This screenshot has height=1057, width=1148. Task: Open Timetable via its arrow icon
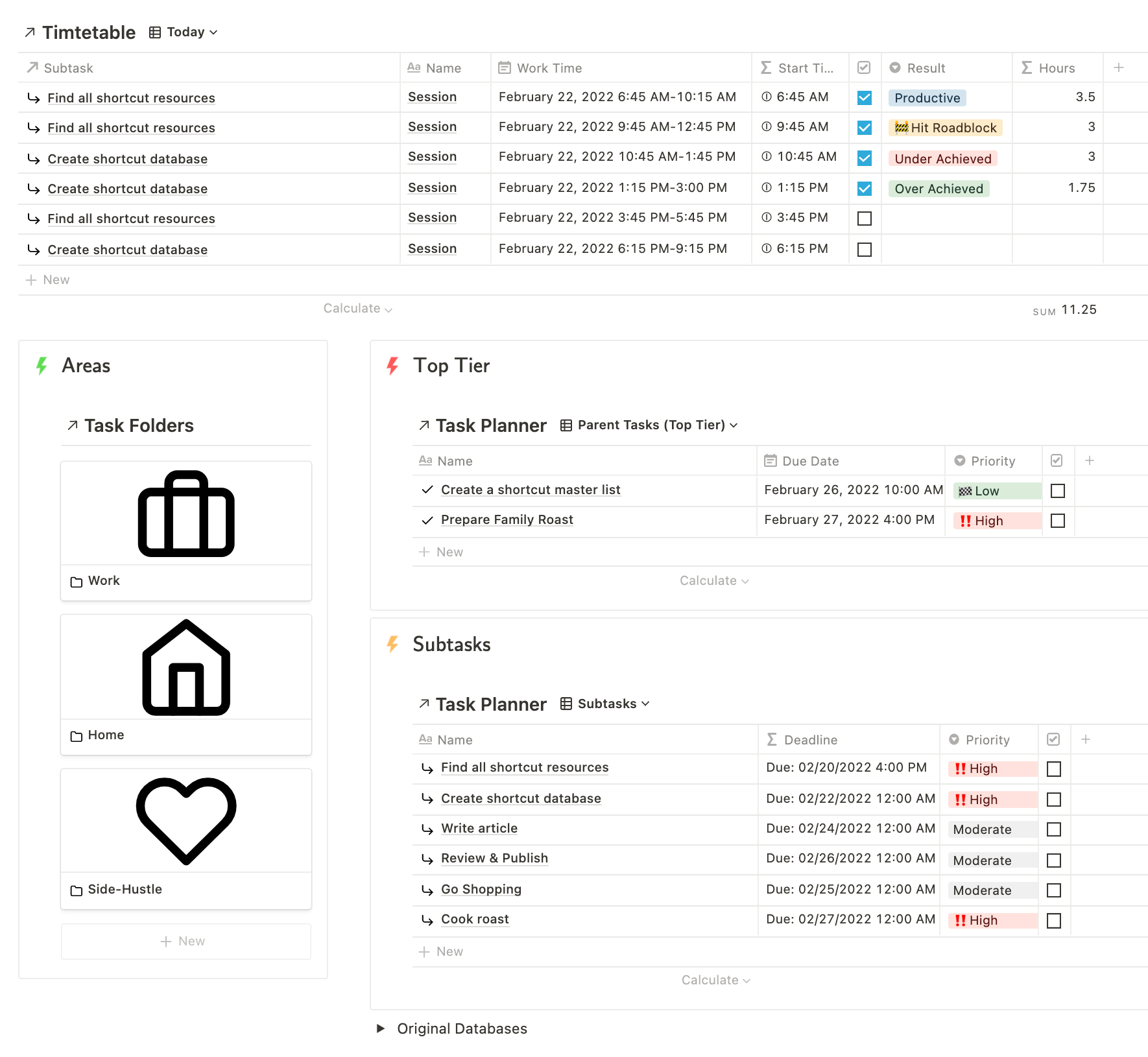click(29, 31)
